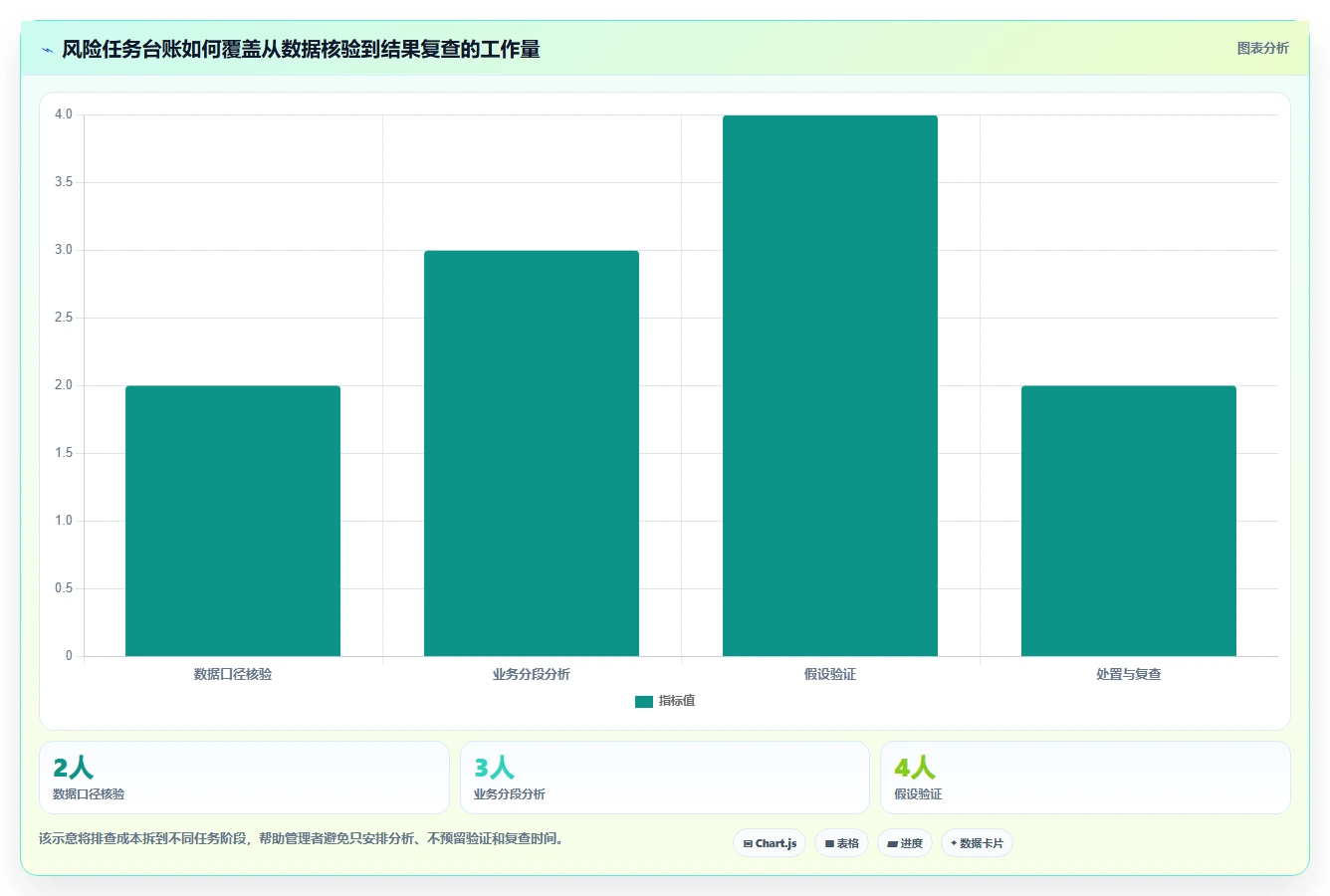Click the footnote text 该示意将排查成本
This screenshot has width=1330, height=896.
301,838
